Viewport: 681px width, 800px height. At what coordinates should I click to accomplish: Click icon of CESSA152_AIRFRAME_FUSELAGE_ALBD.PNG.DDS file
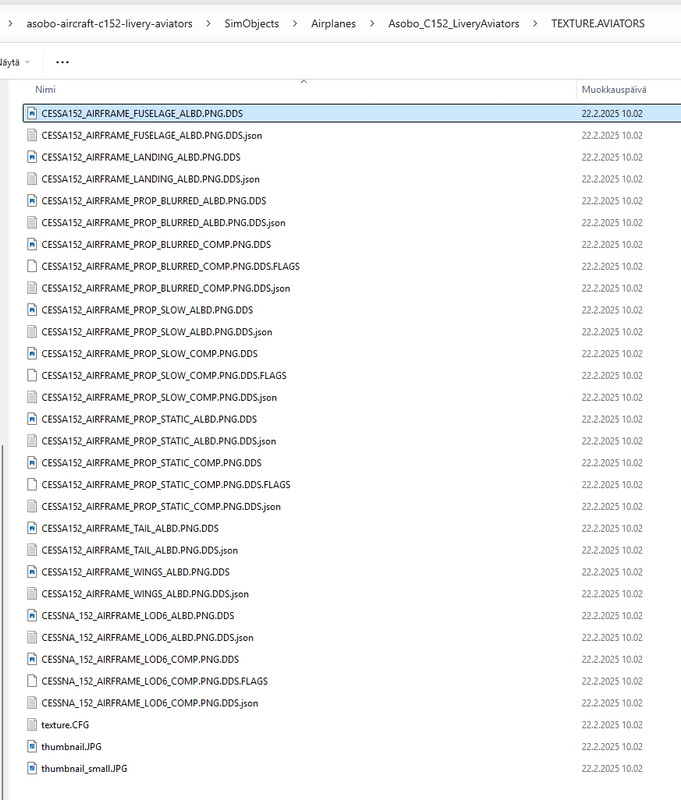point(32,113)
